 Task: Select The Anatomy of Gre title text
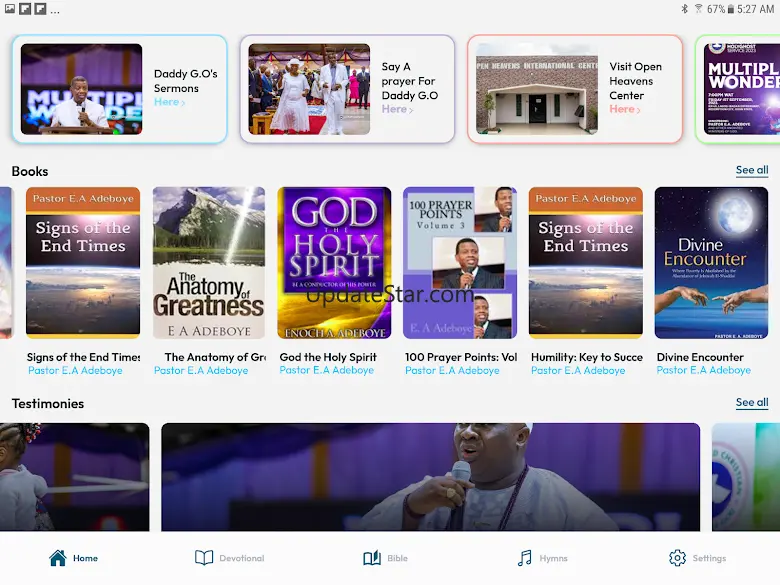(x=215, y=357)
